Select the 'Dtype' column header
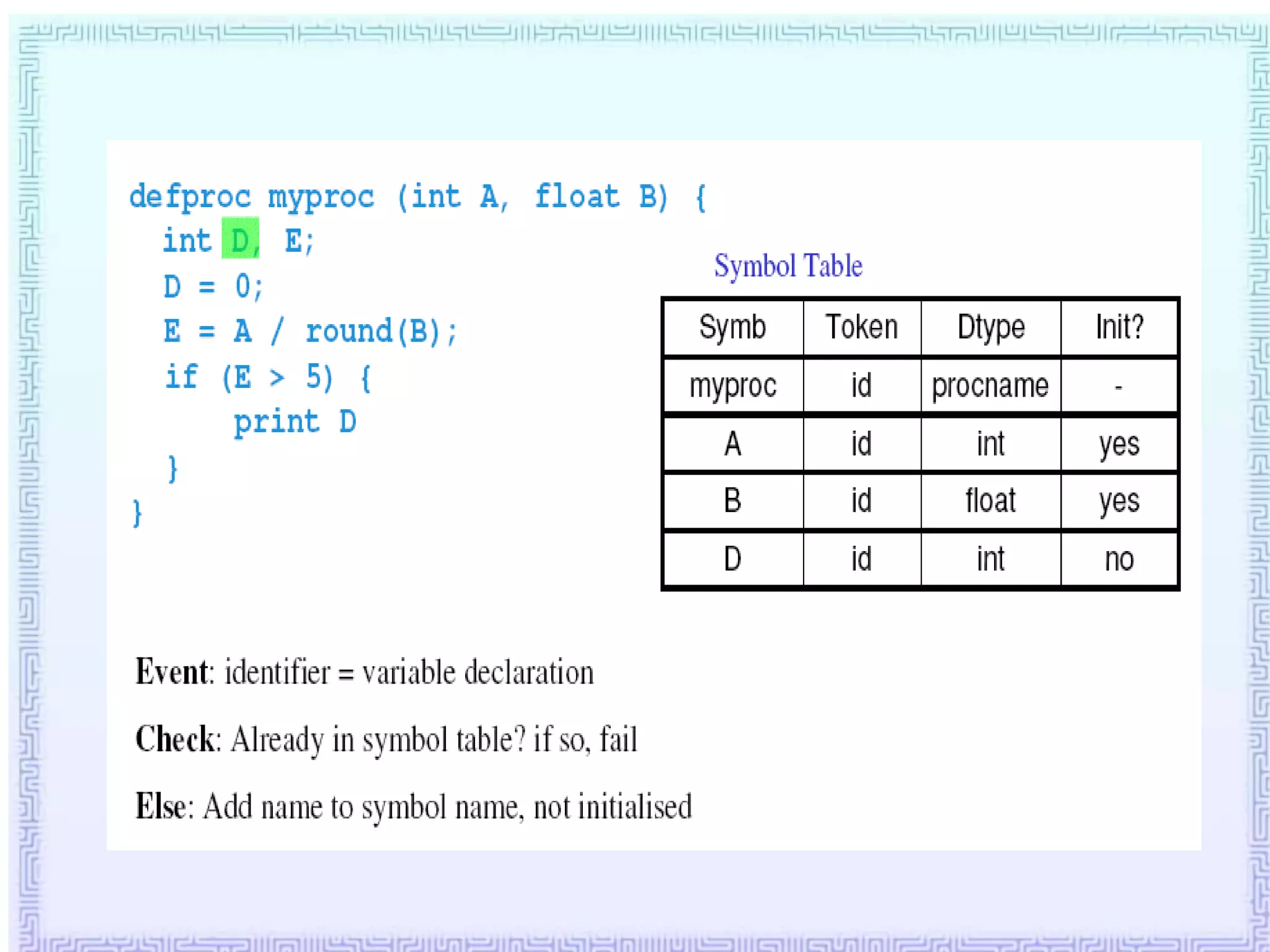The image size is (1270, 952). tap(991, 327)
